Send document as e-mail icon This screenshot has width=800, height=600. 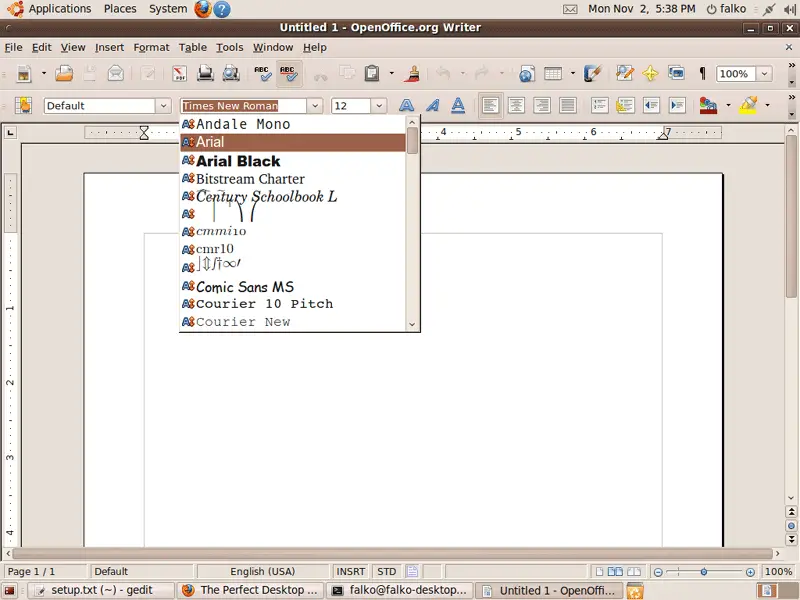116,74
